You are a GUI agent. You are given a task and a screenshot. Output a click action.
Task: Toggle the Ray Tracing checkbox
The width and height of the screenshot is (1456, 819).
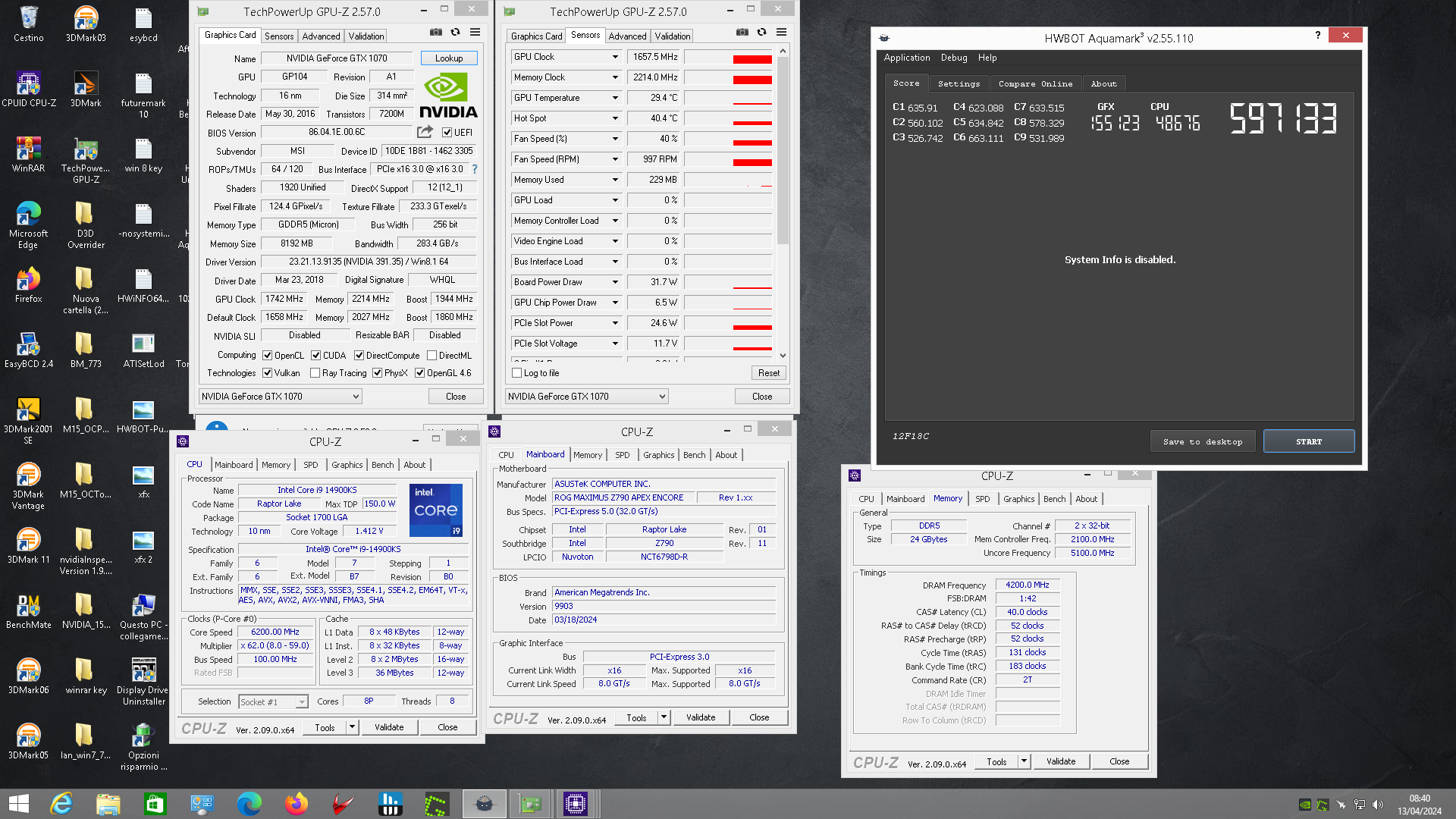click(x=315, y=373)
